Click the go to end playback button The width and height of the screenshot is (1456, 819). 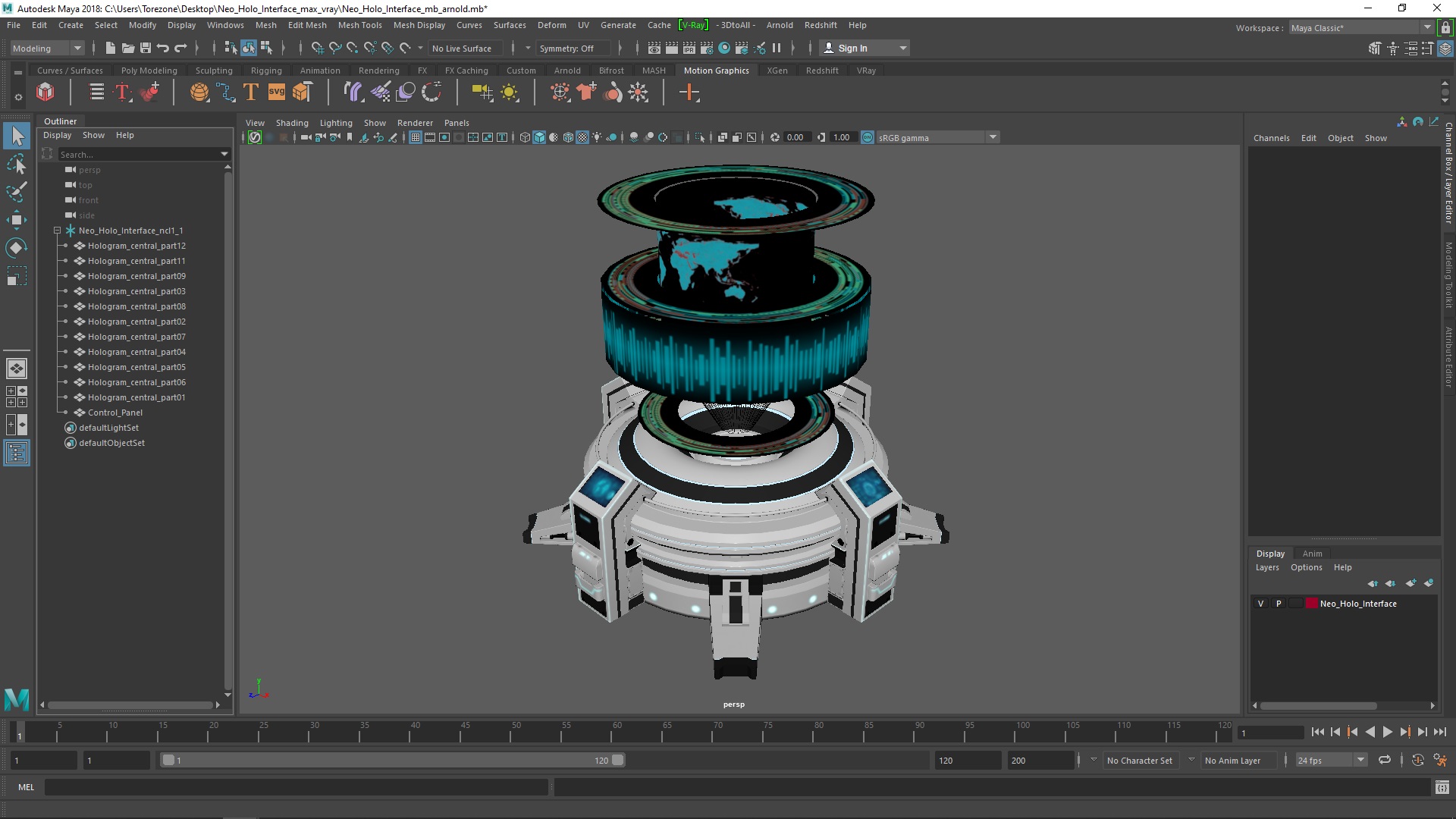(x=1440, y=732)
